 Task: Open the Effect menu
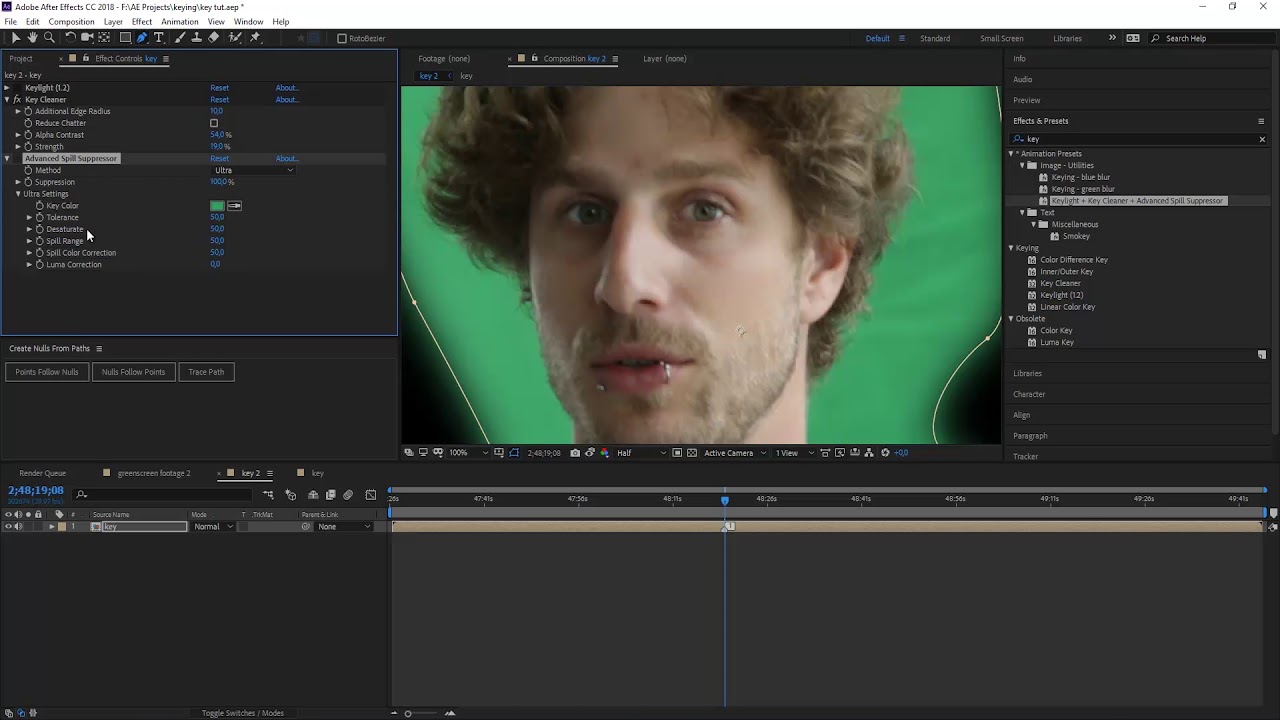click(142, 21)
